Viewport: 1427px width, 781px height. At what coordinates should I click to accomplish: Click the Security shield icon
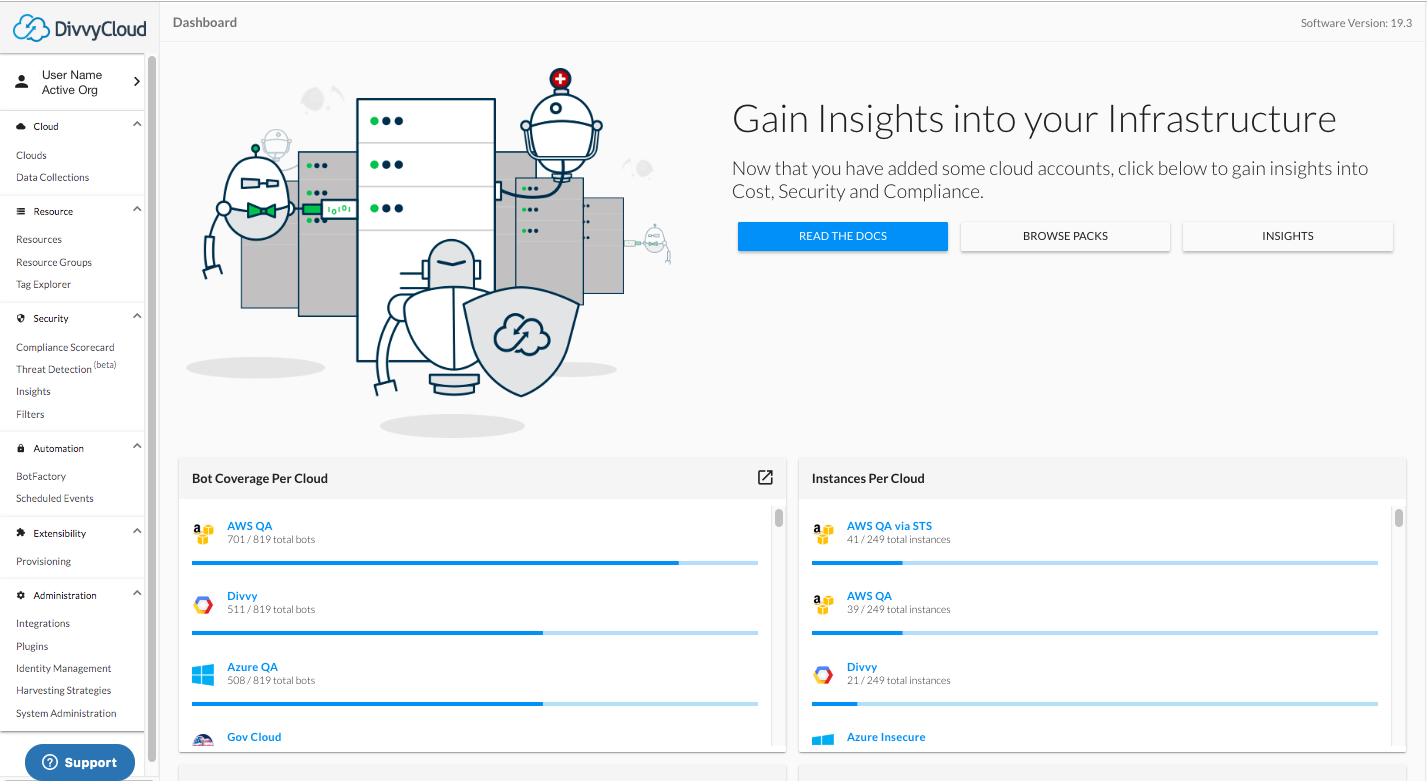21,319
